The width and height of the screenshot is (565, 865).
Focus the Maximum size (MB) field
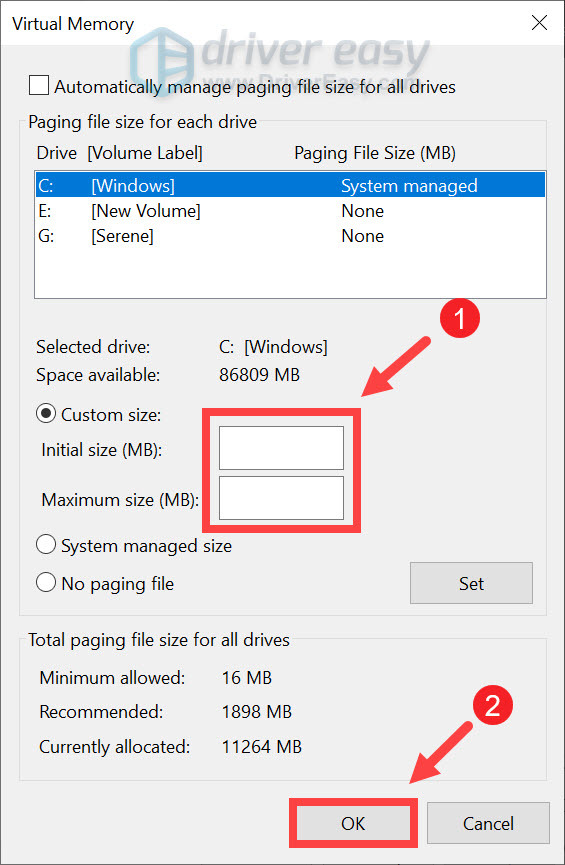point(281,498)
